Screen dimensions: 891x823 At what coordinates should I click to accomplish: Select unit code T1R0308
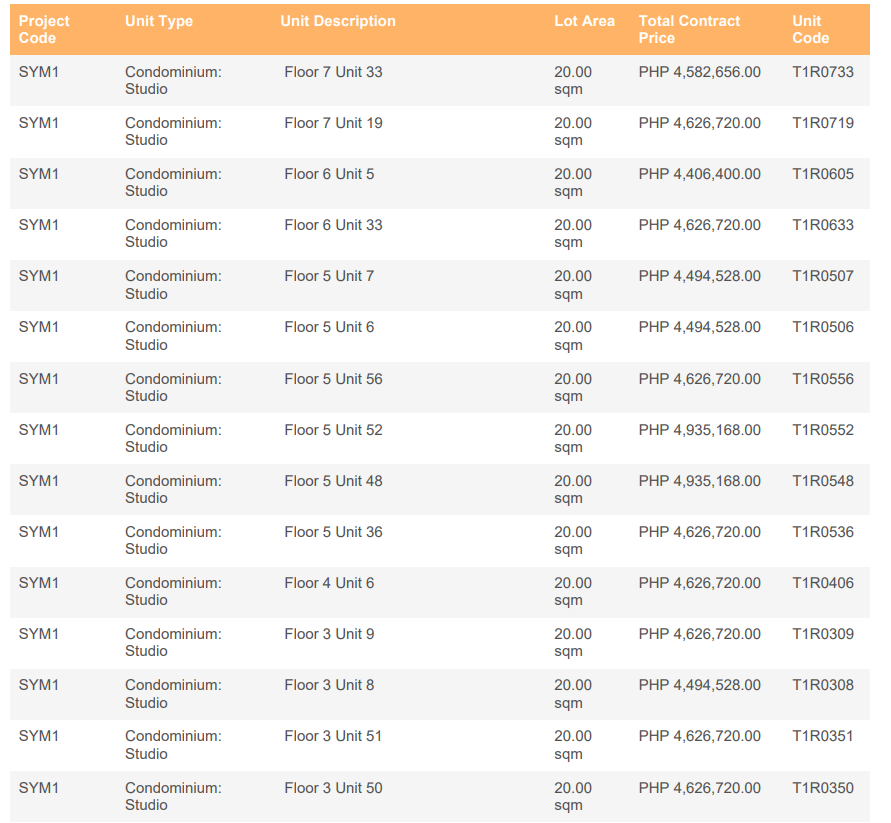coord(822,685)
